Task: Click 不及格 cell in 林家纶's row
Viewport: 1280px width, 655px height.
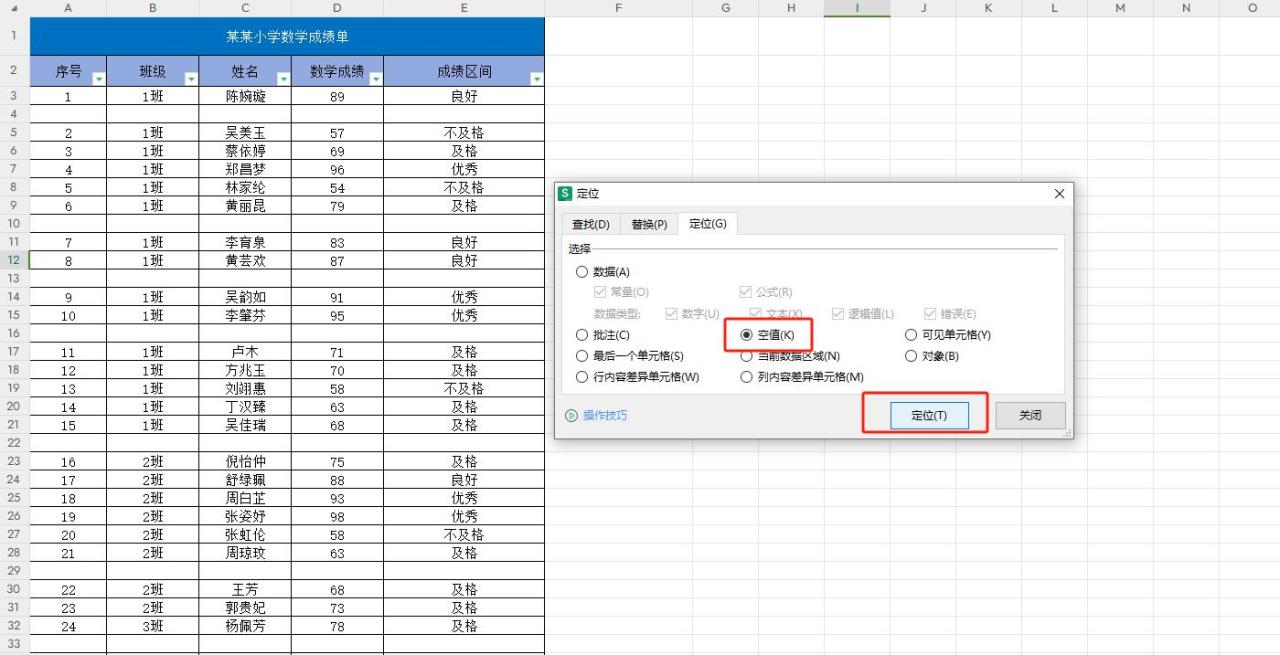Action: click(464, 187)
